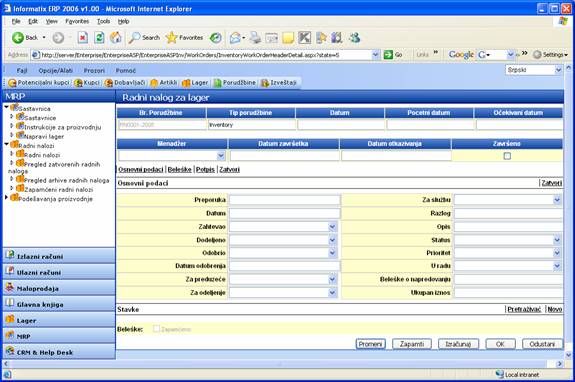
Task: Expand Podešavanja proizvodnje tree node
Action: tap(6, 198)
